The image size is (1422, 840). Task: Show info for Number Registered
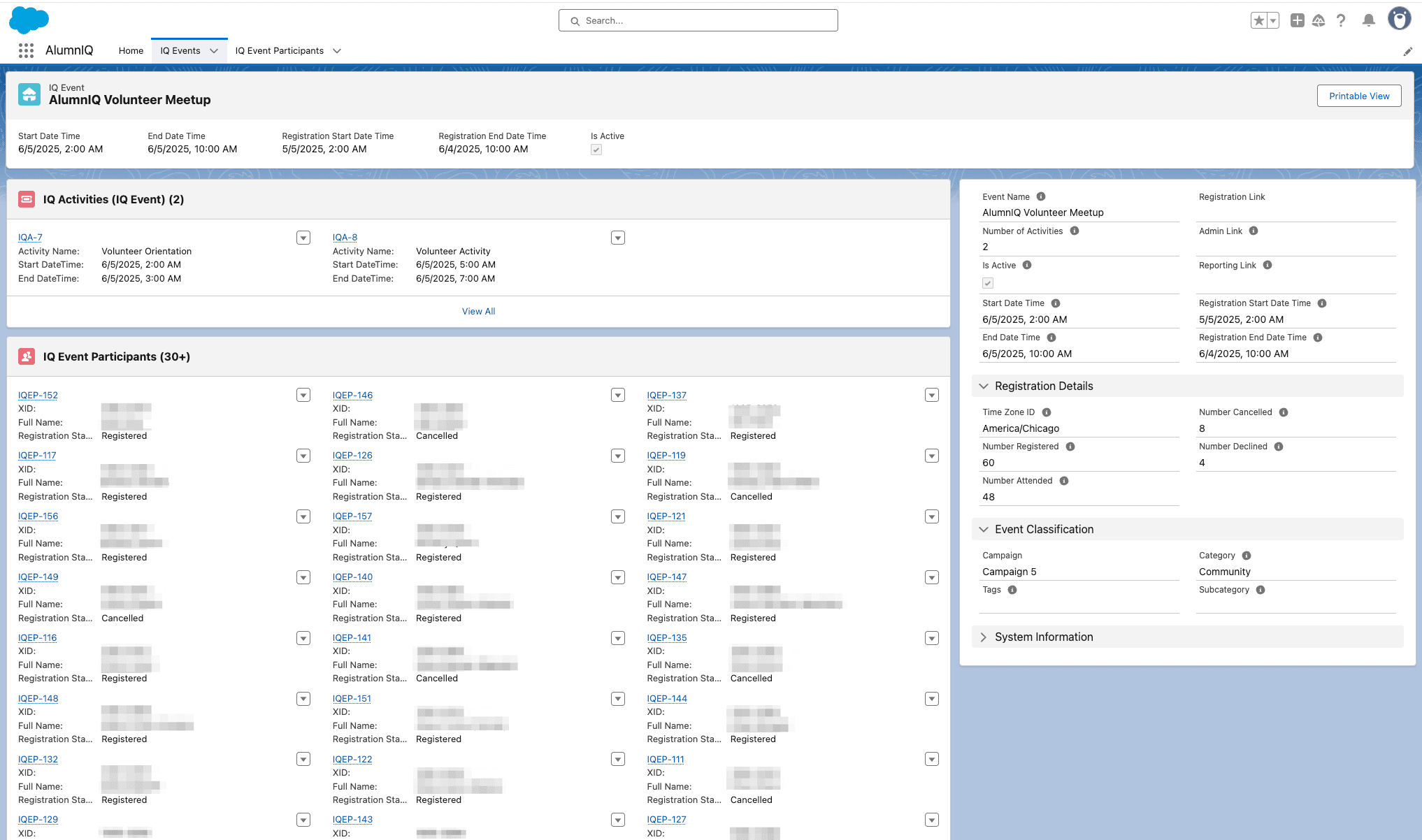coord(1070,446)
